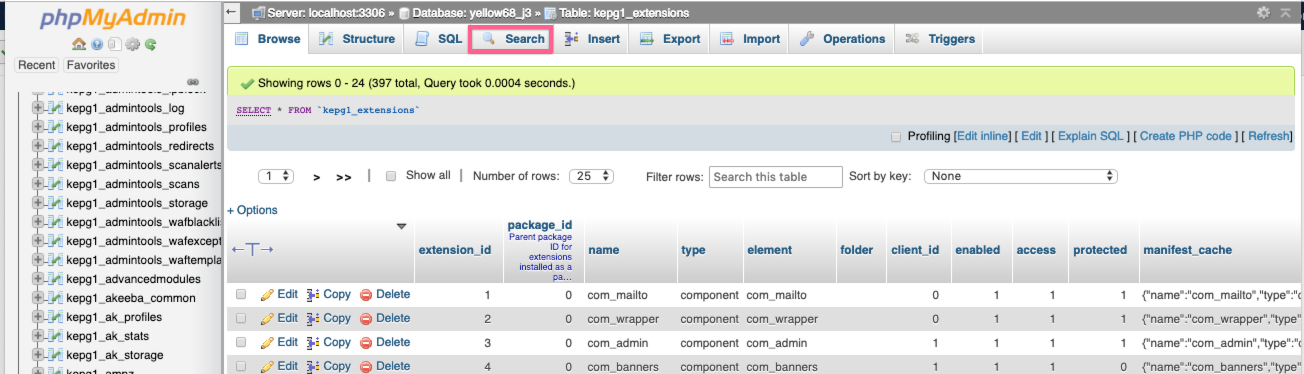
Task: Open the Operations tab
Action: tap(843, 39)
